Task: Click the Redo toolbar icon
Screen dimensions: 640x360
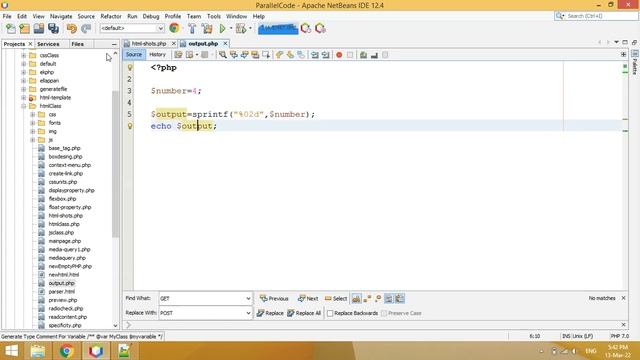Action: point(86,29)
